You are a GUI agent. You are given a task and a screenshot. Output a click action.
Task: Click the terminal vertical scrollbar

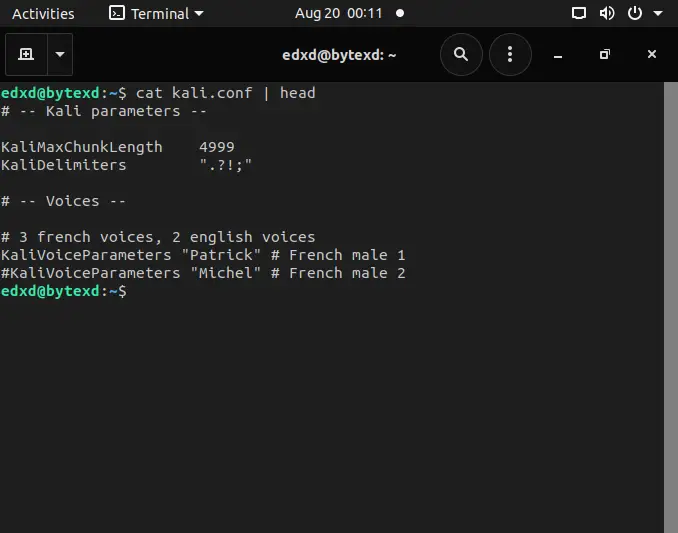tap(671, 307)
